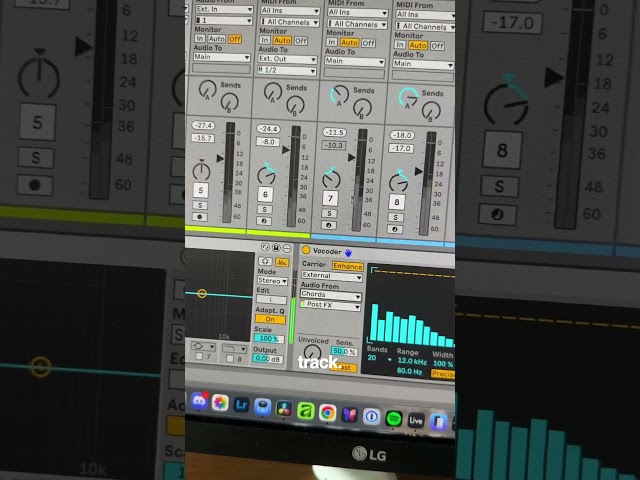This screenshot has height=480, width=640.
Task: Open the Post FX dropdown
Action: [x=330, y=305]
